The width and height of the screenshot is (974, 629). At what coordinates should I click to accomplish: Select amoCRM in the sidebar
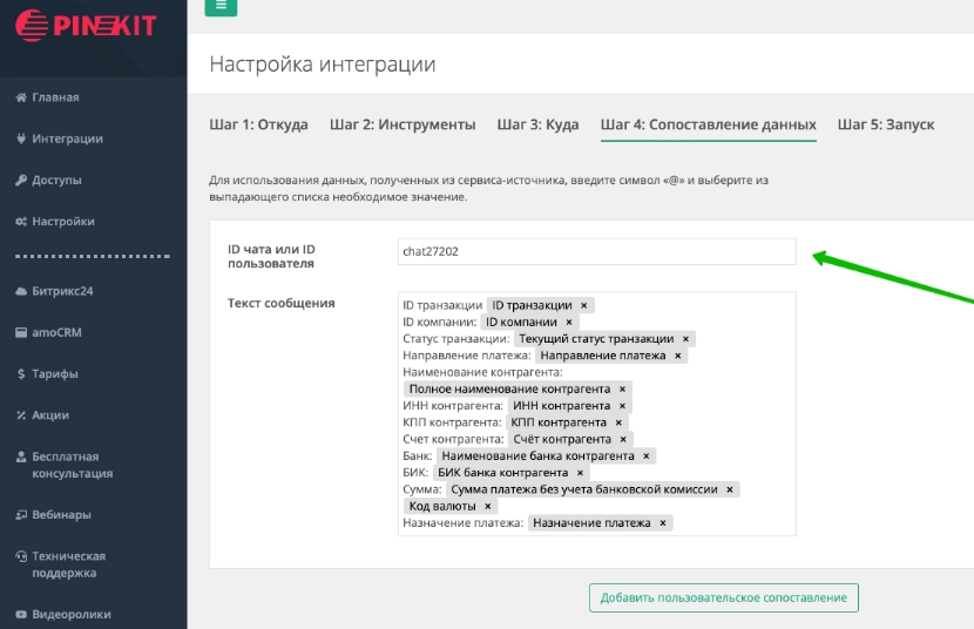pyautogui.click(x=56, y=332)
